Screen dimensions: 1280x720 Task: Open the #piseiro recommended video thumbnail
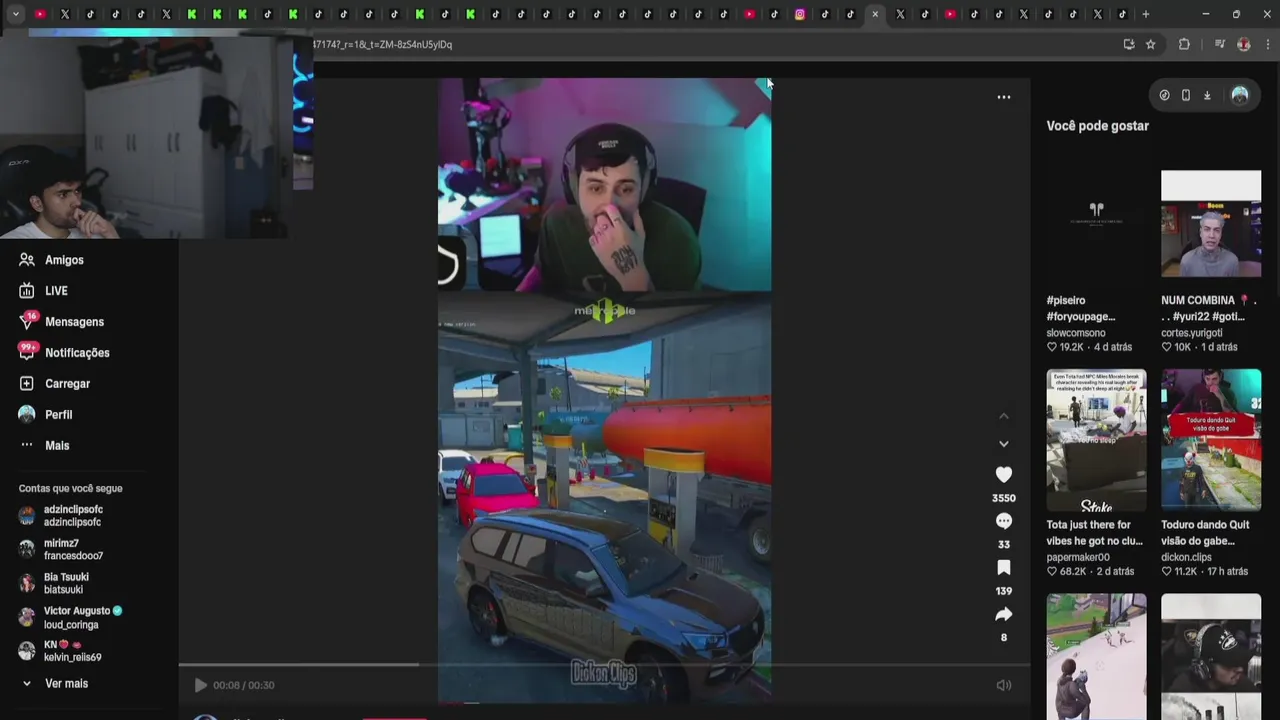1096,224
